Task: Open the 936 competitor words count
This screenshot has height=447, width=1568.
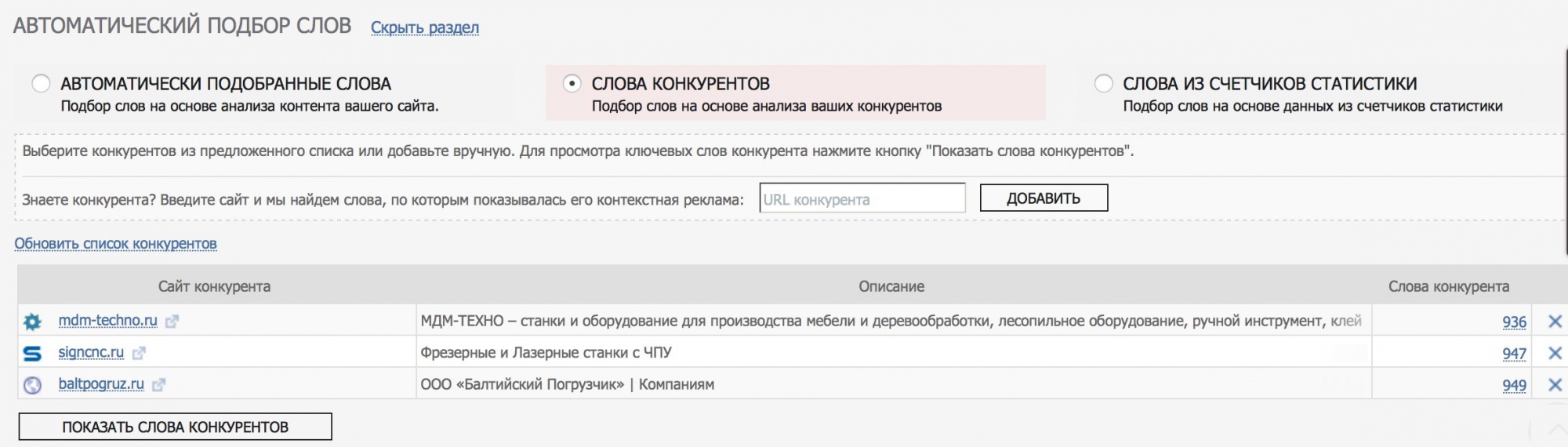Action: (1514, 322)
